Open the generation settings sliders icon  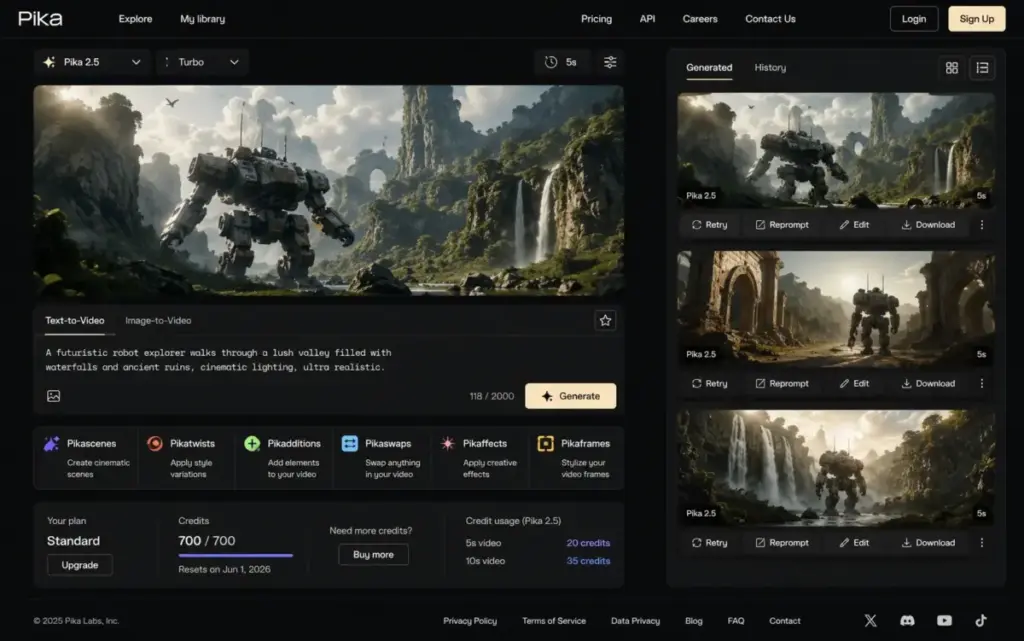[609, 62]
